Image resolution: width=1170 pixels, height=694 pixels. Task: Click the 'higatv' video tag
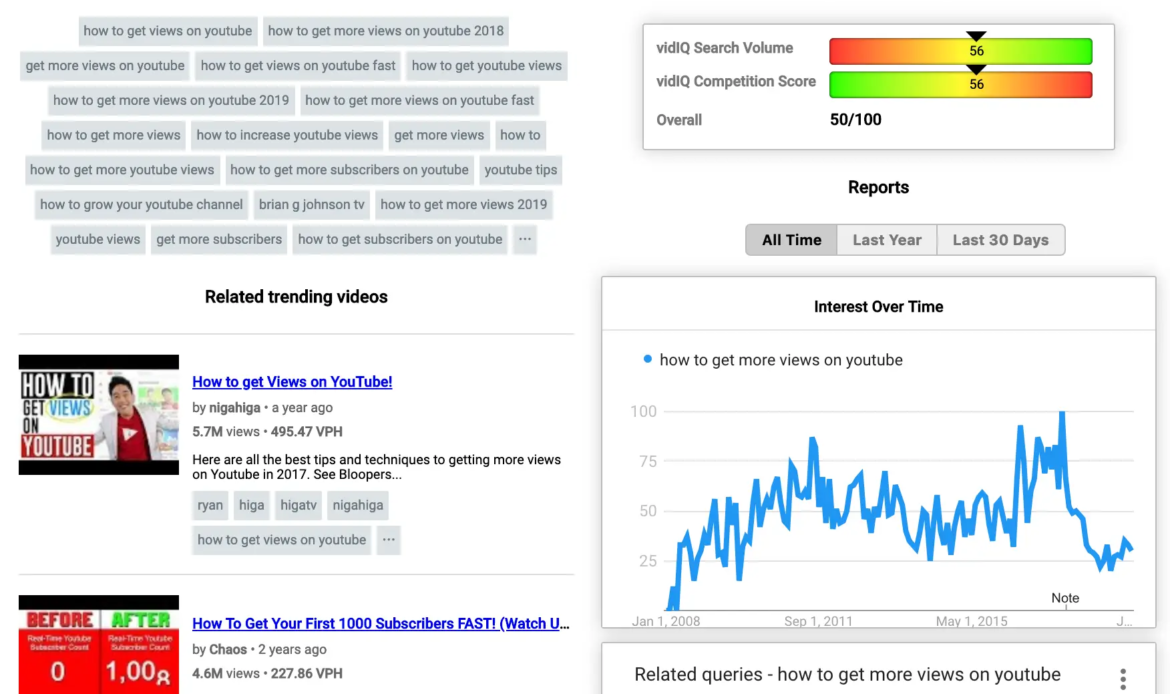298,505
